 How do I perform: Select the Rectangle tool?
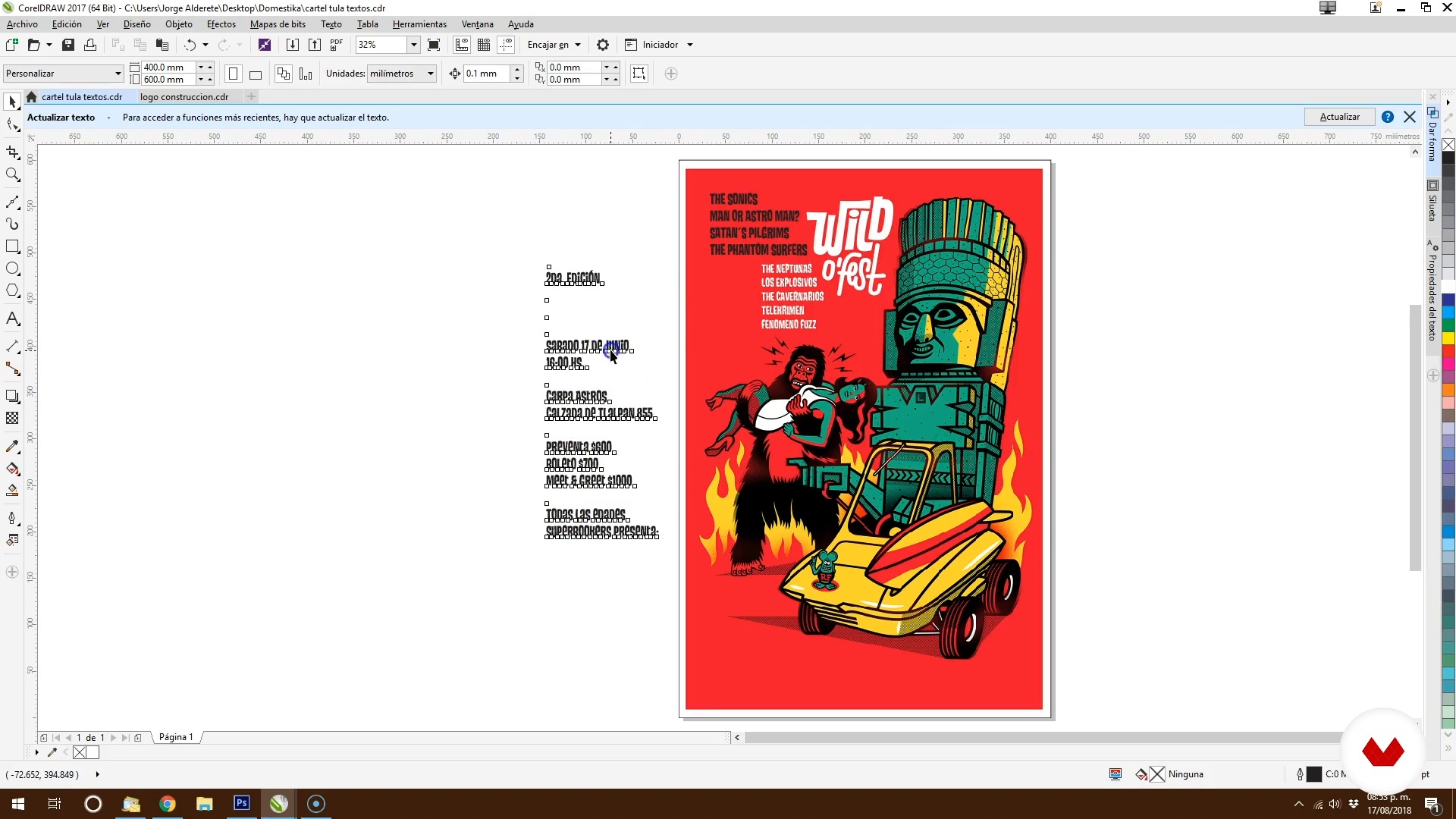pos(12,246)
